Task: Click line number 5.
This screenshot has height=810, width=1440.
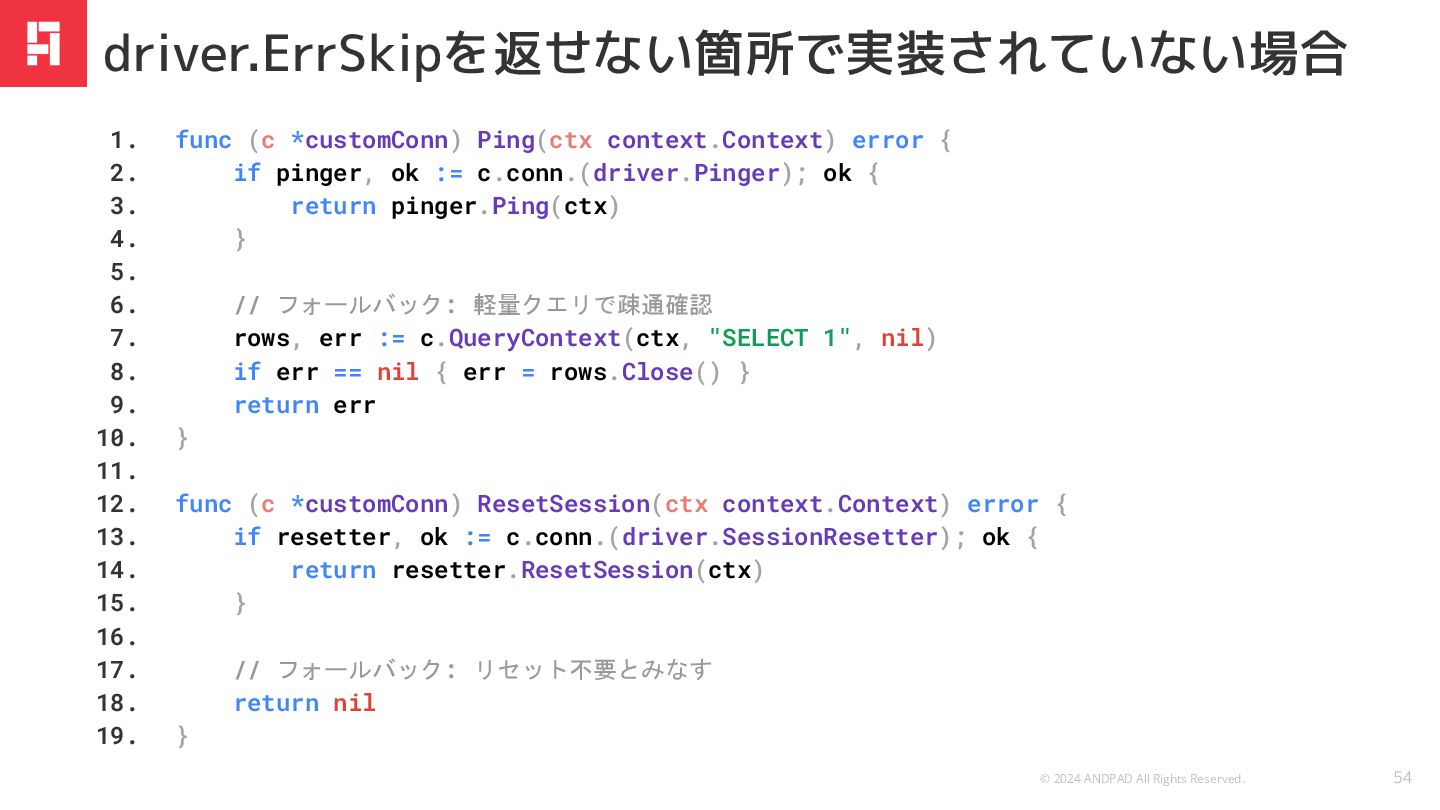Action: pos(123,272)
